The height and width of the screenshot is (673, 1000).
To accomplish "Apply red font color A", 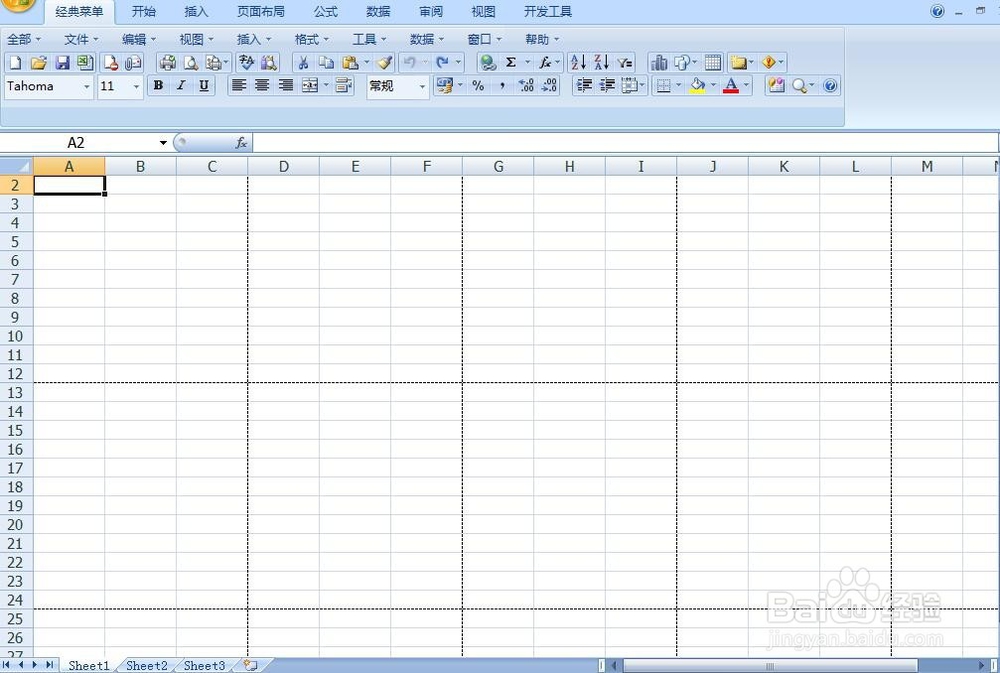I will [x=731, y=85].
